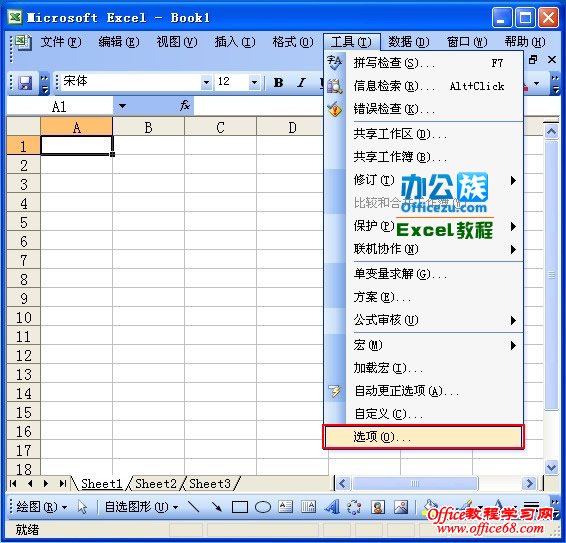The height and width of the screenshot is (543, 566).
Task: Choose 选项 Options in Tools menu
Action: pos(423,437)
